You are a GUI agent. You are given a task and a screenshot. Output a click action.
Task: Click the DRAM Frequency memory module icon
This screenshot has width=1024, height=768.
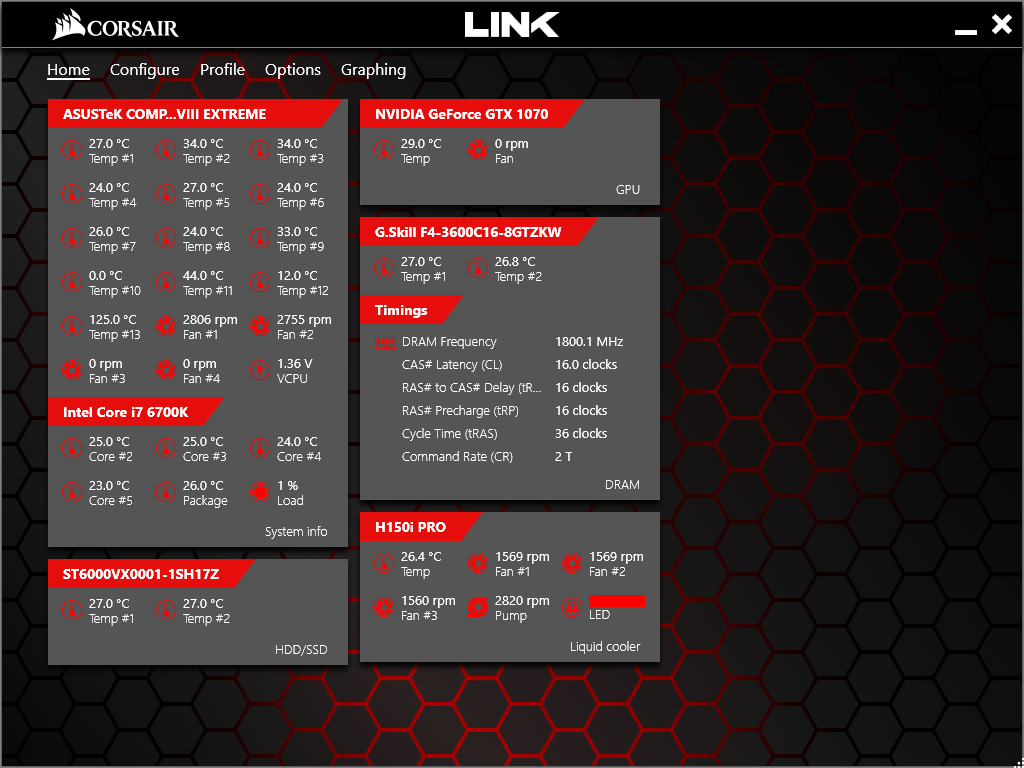point(386,342)
